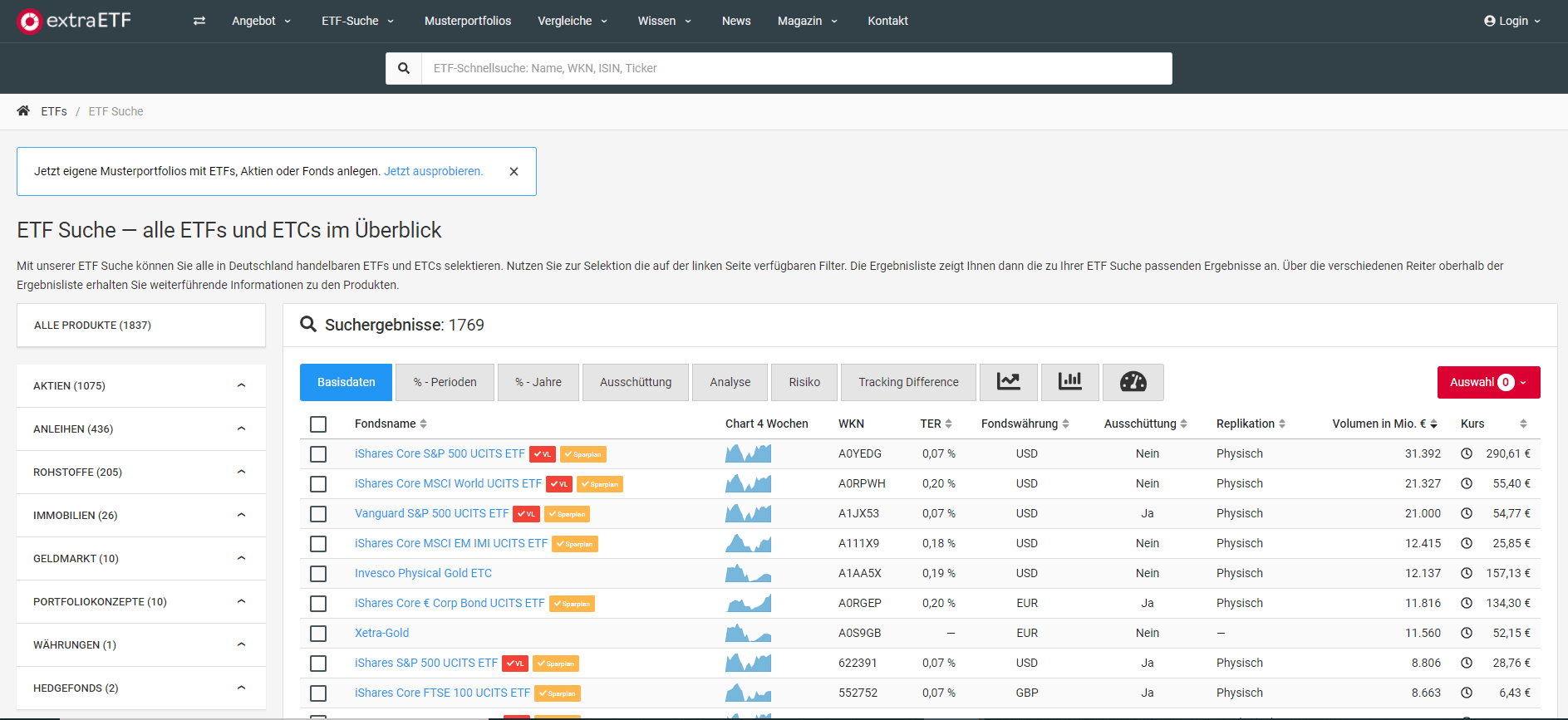The height and width of the screenshot is (720, 1568).
Task: Switch to the % - Jahre tab
Action: tap(538, 382)
